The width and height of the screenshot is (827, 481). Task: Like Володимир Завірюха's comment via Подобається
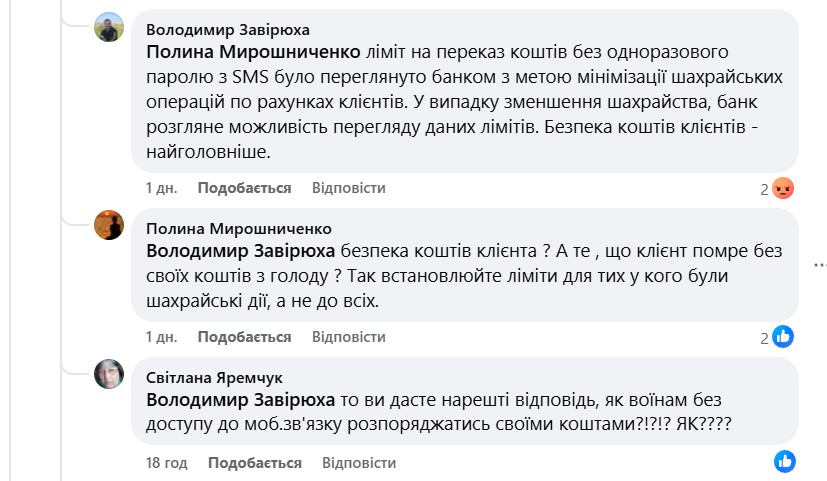(x=244, y=188)
